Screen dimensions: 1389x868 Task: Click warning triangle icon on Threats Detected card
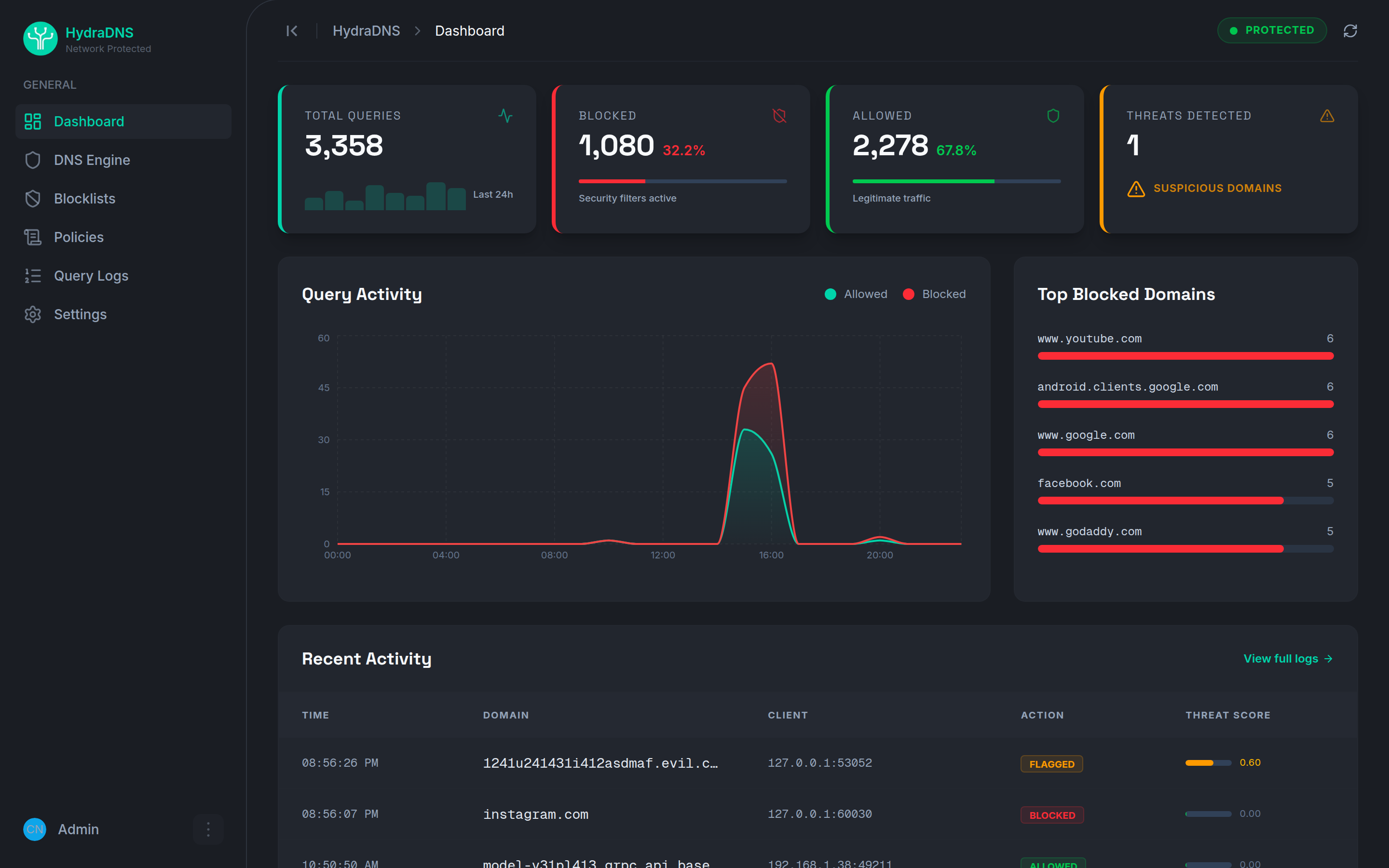(1327, 116)
